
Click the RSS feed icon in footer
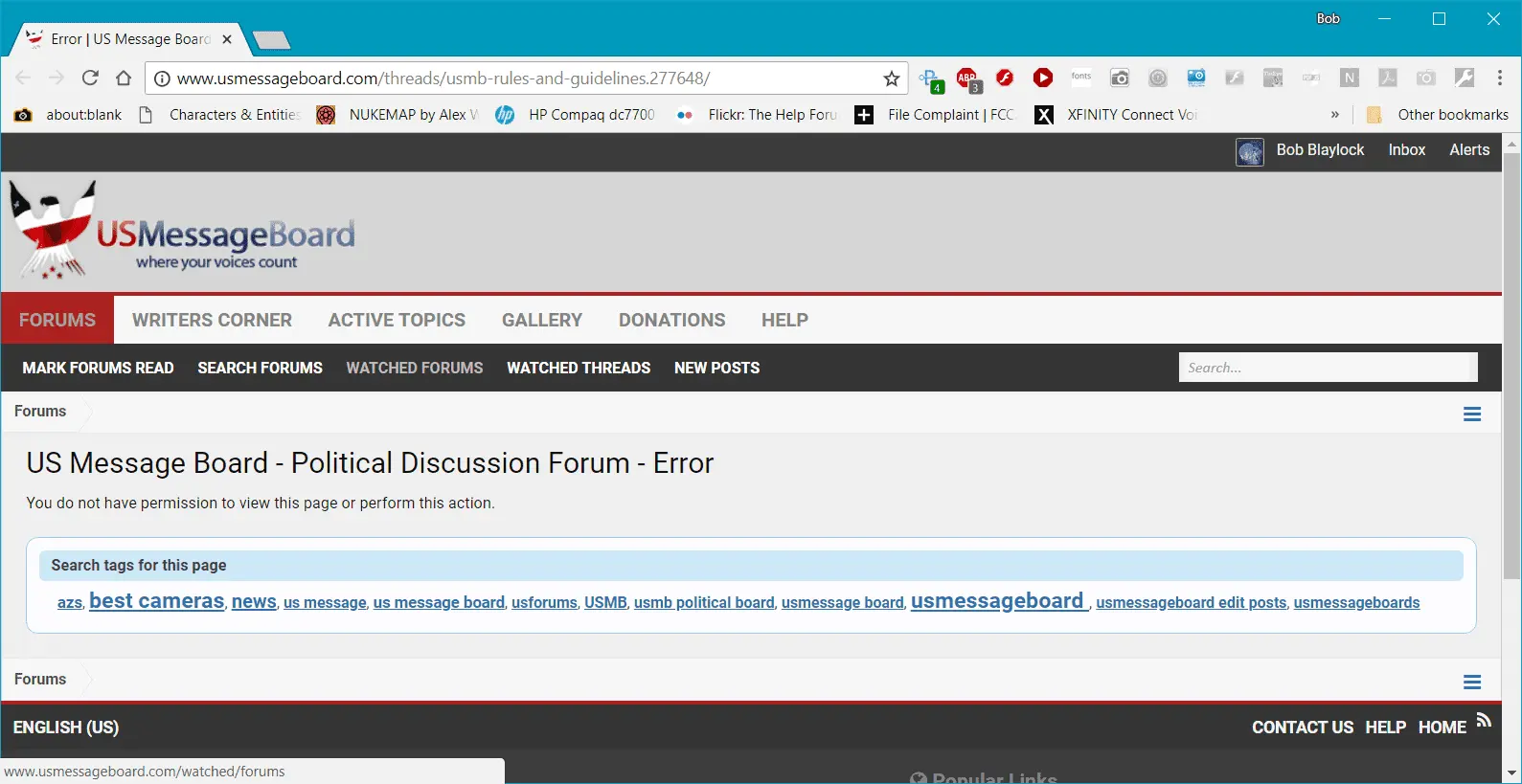[1484, 720]
